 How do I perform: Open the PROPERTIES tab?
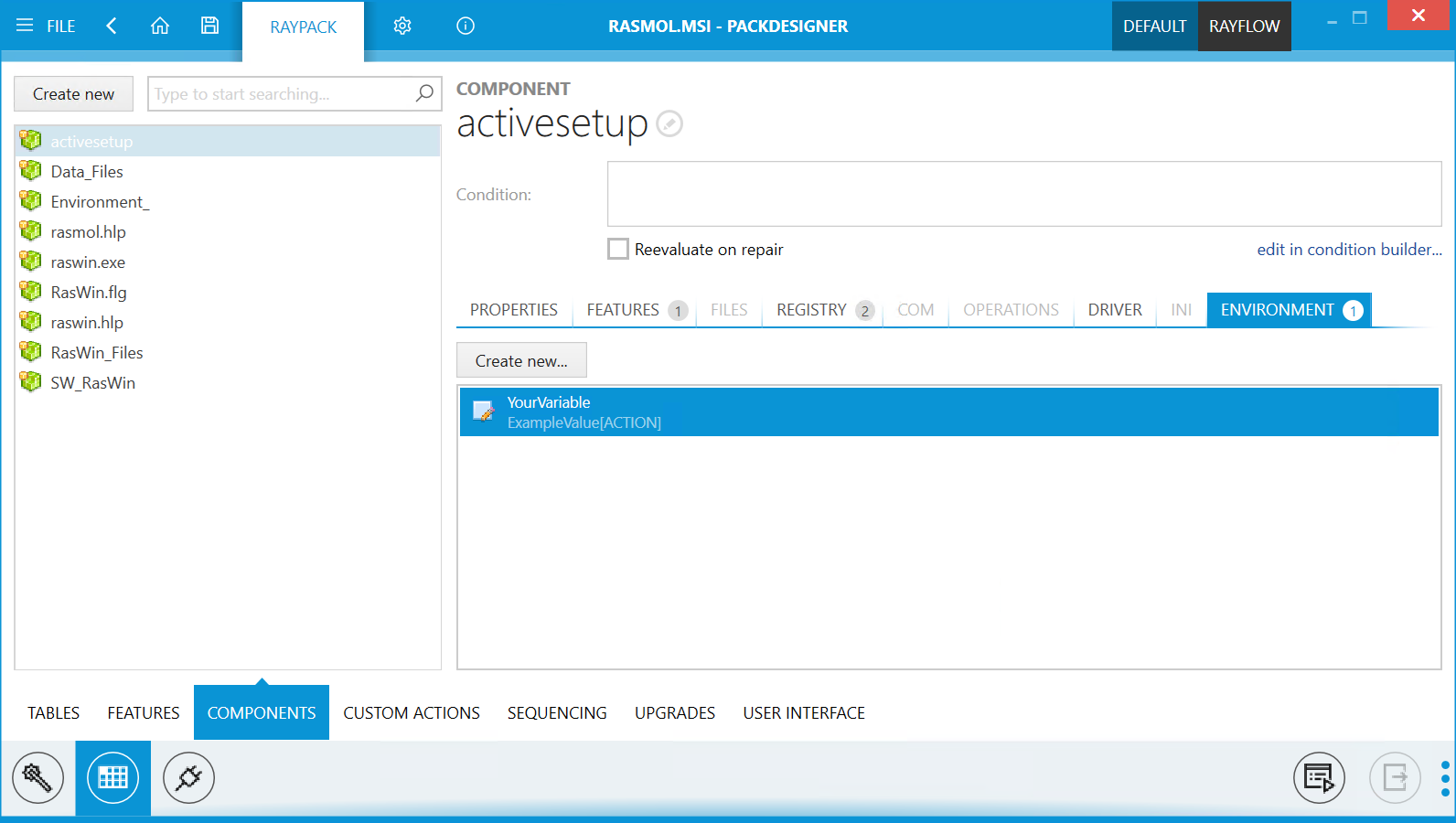(514, 310)
